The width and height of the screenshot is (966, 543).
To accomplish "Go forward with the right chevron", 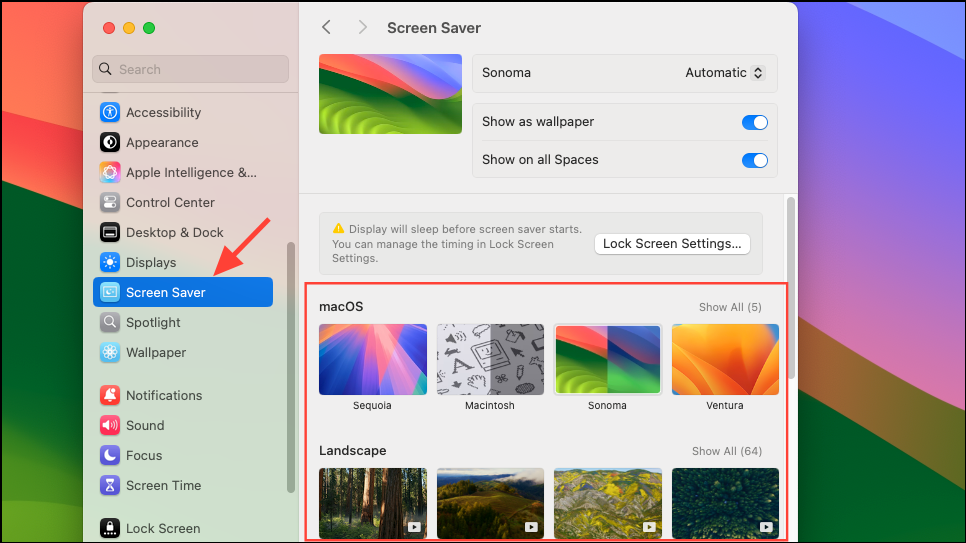I will click(362, 27).
